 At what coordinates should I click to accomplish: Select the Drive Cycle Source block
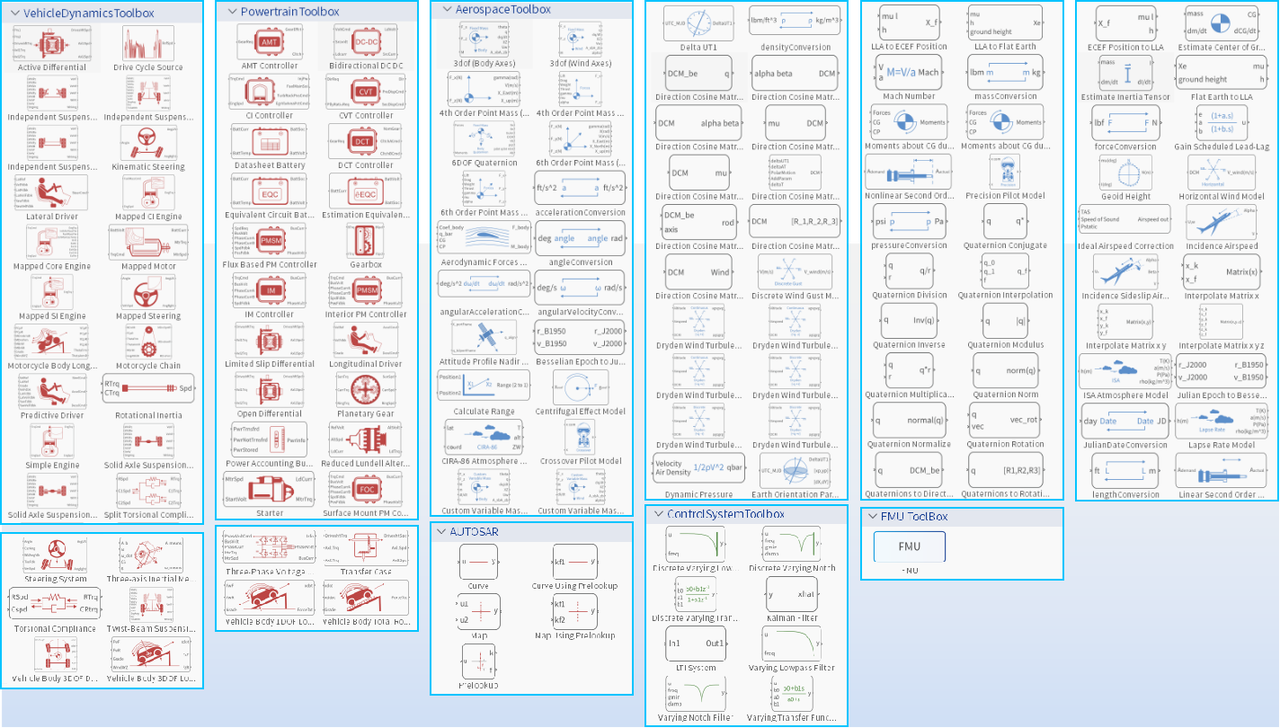coord(148,44)
